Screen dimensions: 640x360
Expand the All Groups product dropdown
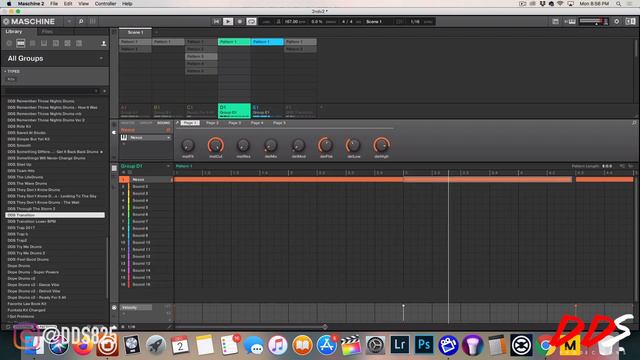[x=101, y=58]
